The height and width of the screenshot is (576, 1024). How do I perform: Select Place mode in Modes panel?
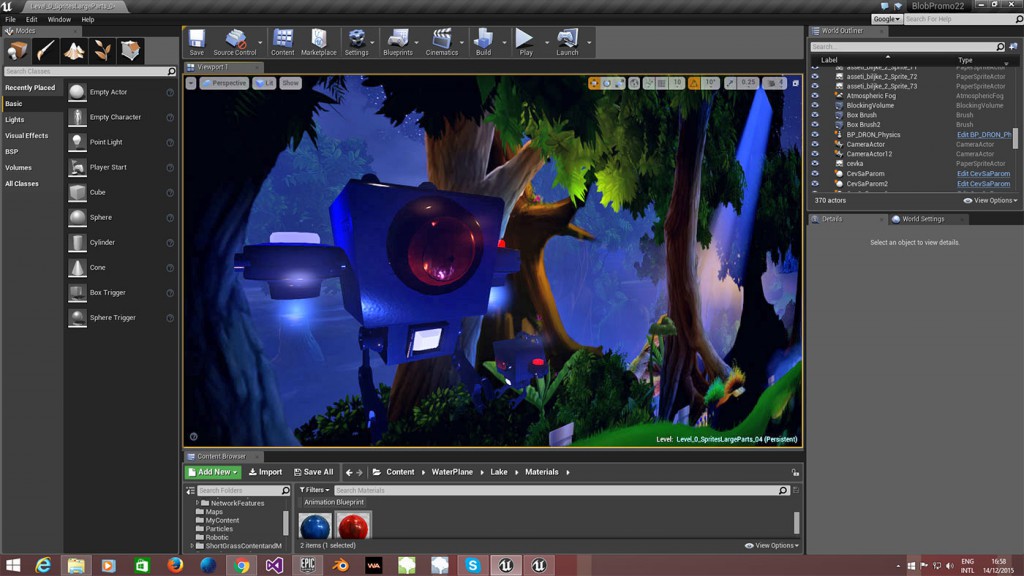tap(17, 50)
